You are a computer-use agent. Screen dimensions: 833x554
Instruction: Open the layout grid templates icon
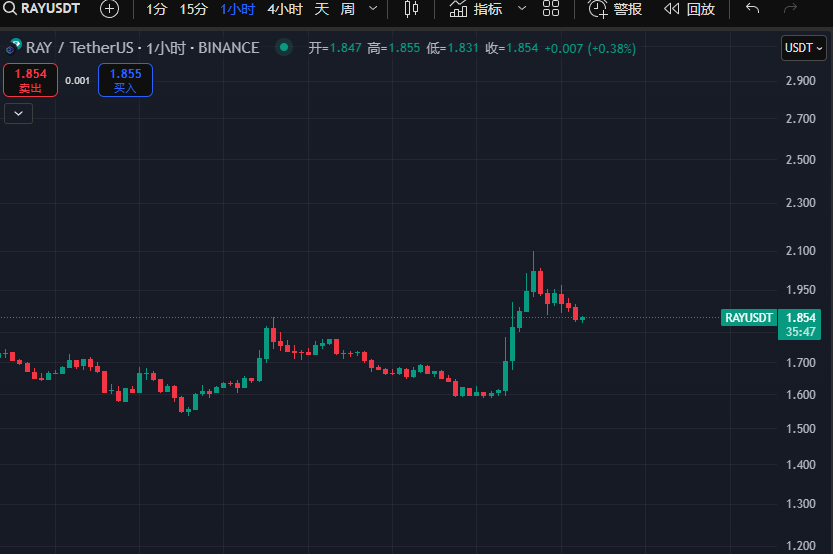click(x=551, y=9)
